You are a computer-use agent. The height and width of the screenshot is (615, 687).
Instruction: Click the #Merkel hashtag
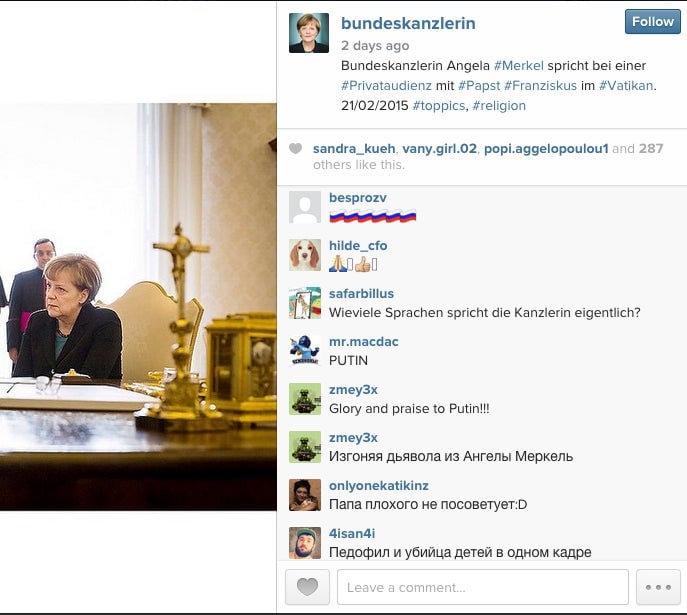point(518,66)
